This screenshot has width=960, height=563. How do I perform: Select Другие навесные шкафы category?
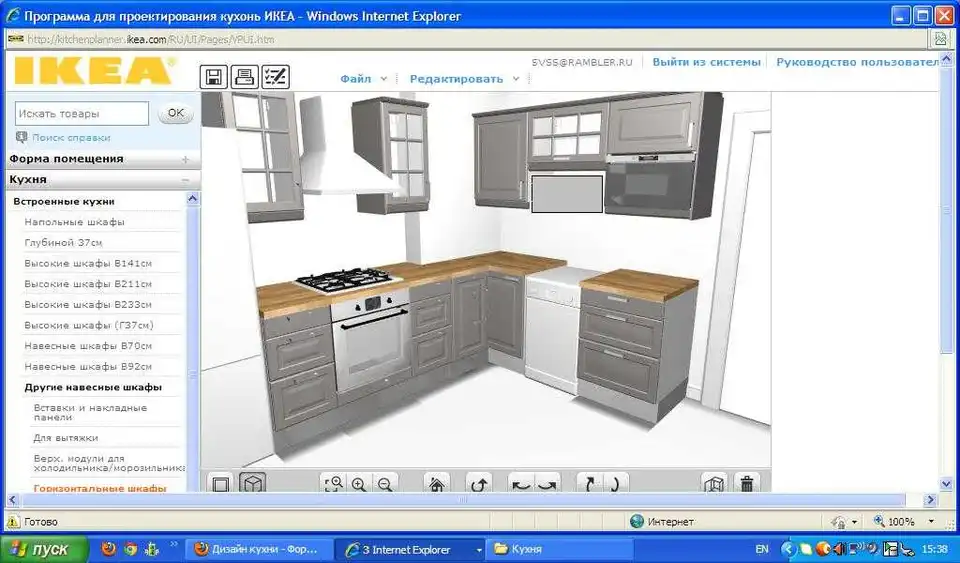(93, 387)
